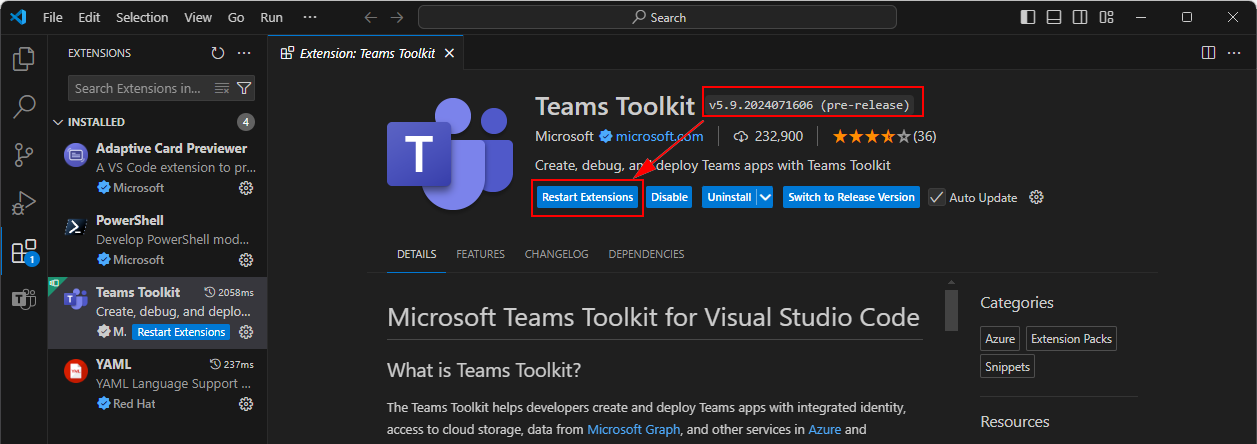Open the Search view in activity bar
Viewport: 1257px width, 444px height.
tap(24, 106)
